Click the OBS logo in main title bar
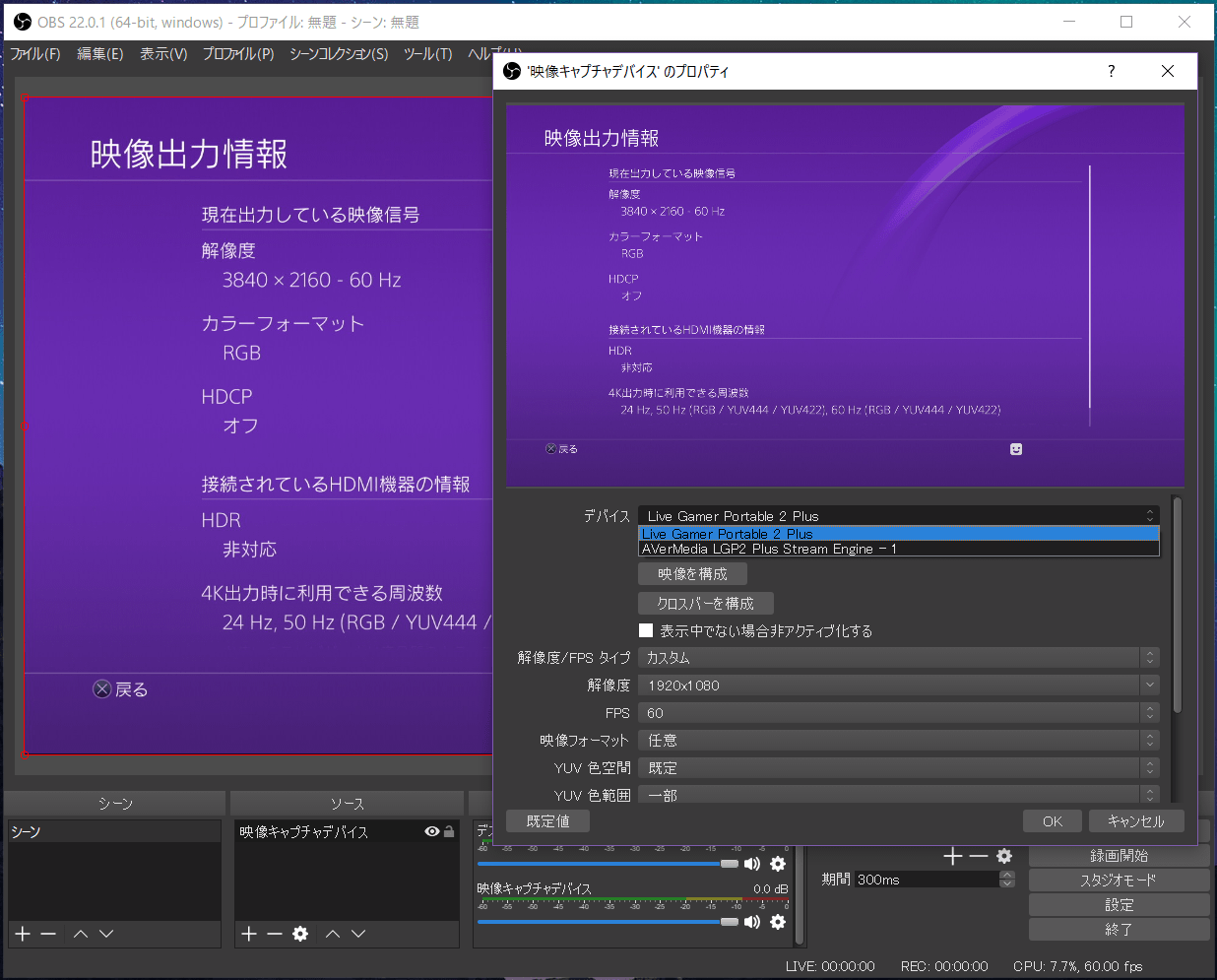Viewport: 1217px width, 980px height. point(23,22)
